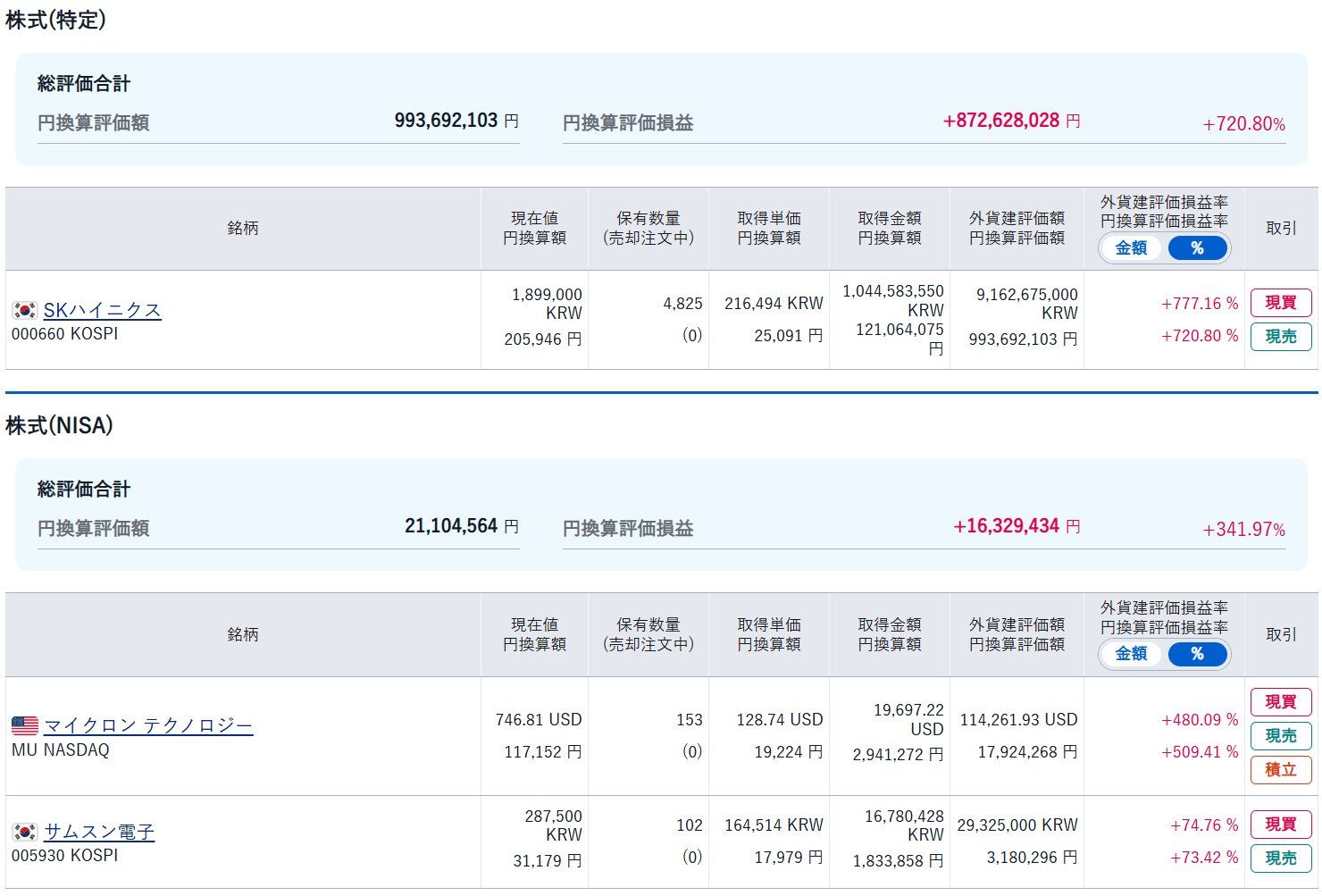Select % toggle in 株式(特定) table header
Screen dimensions: 1322x896
pos(1197,248)
